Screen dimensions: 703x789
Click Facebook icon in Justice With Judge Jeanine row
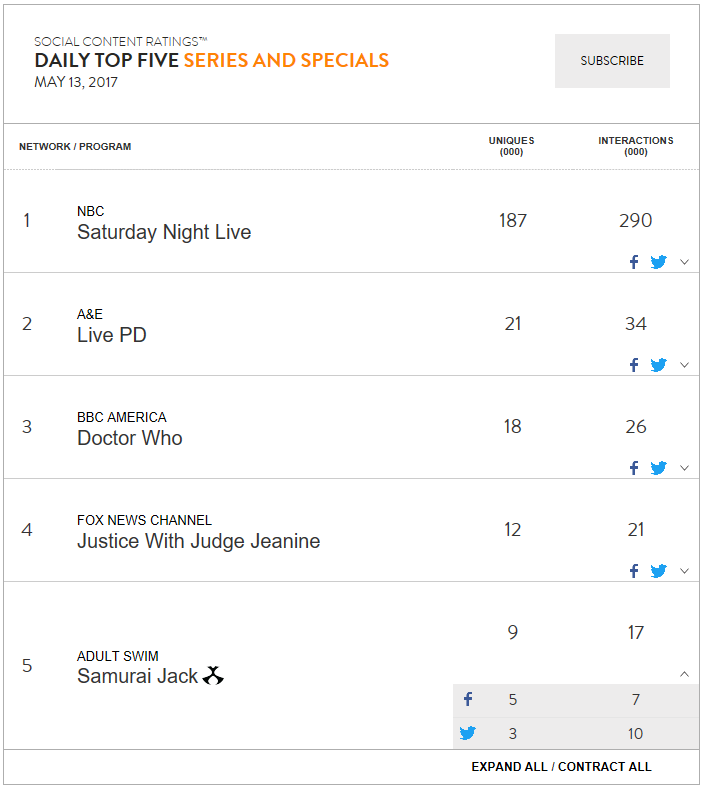(x=634, y=571)
